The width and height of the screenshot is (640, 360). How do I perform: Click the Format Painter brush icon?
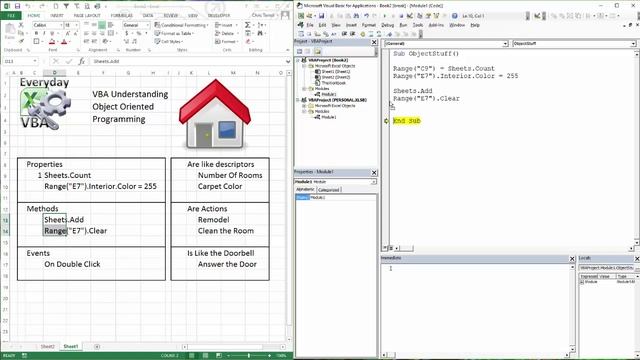(21, 41)
